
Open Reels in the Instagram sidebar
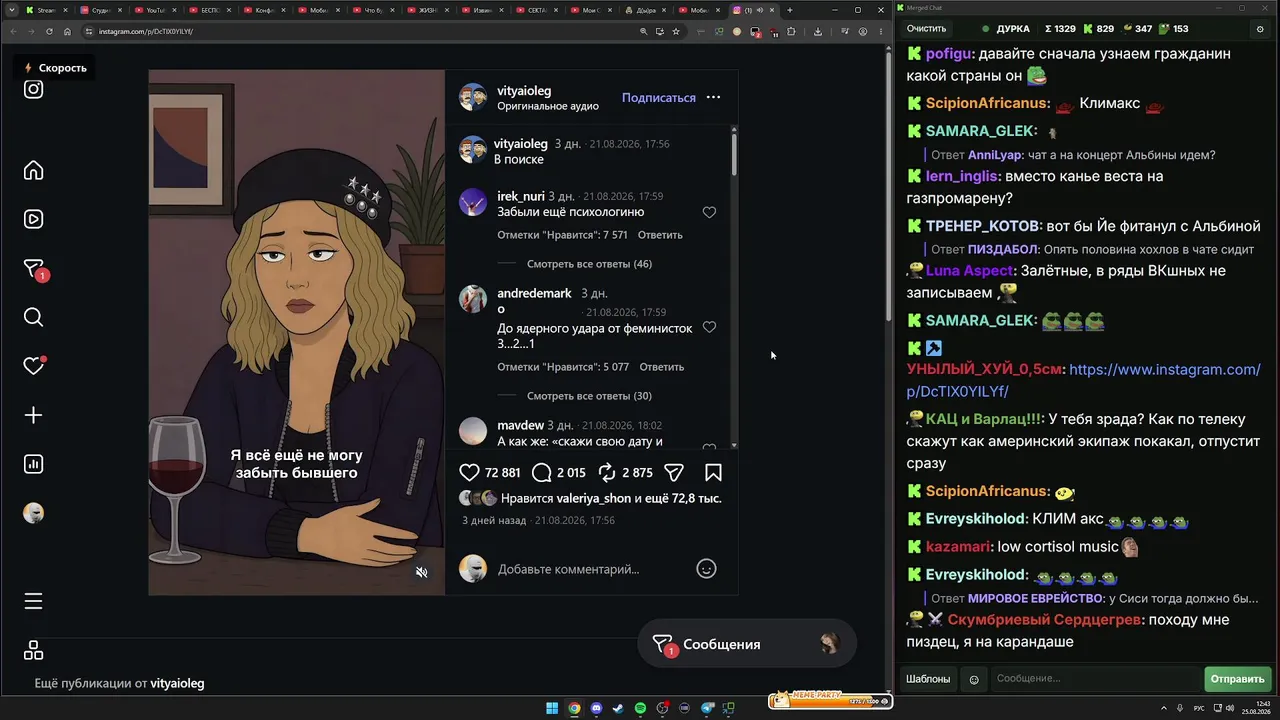coord(33,219)
